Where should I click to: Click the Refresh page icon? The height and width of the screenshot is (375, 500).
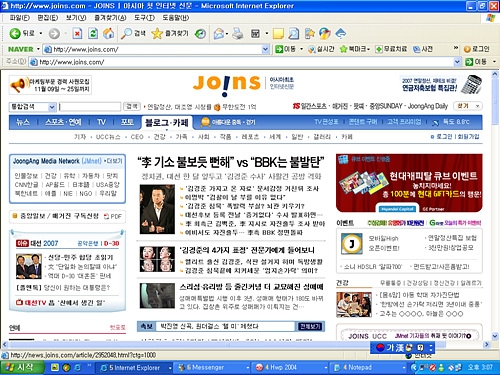pyautogui.click(x=93, y=33)
